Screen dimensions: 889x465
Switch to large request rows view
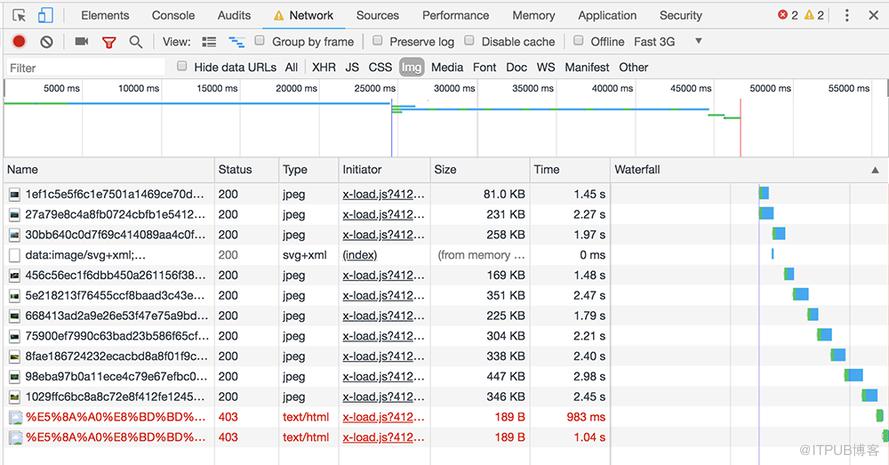point(209,41)
